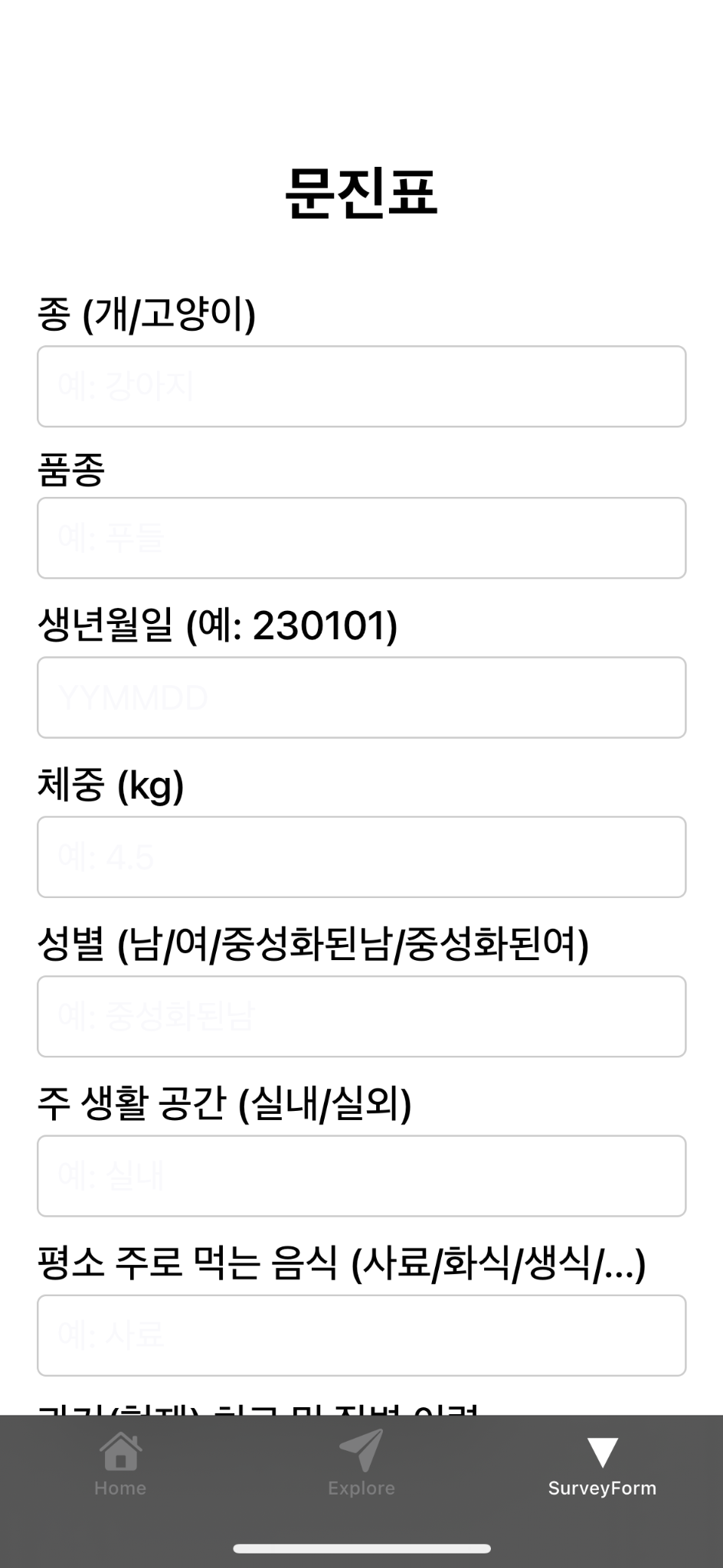Focus the 평소 주로 먹는 음식 field
723x1568 pixels.
(x=361, y=1335)
